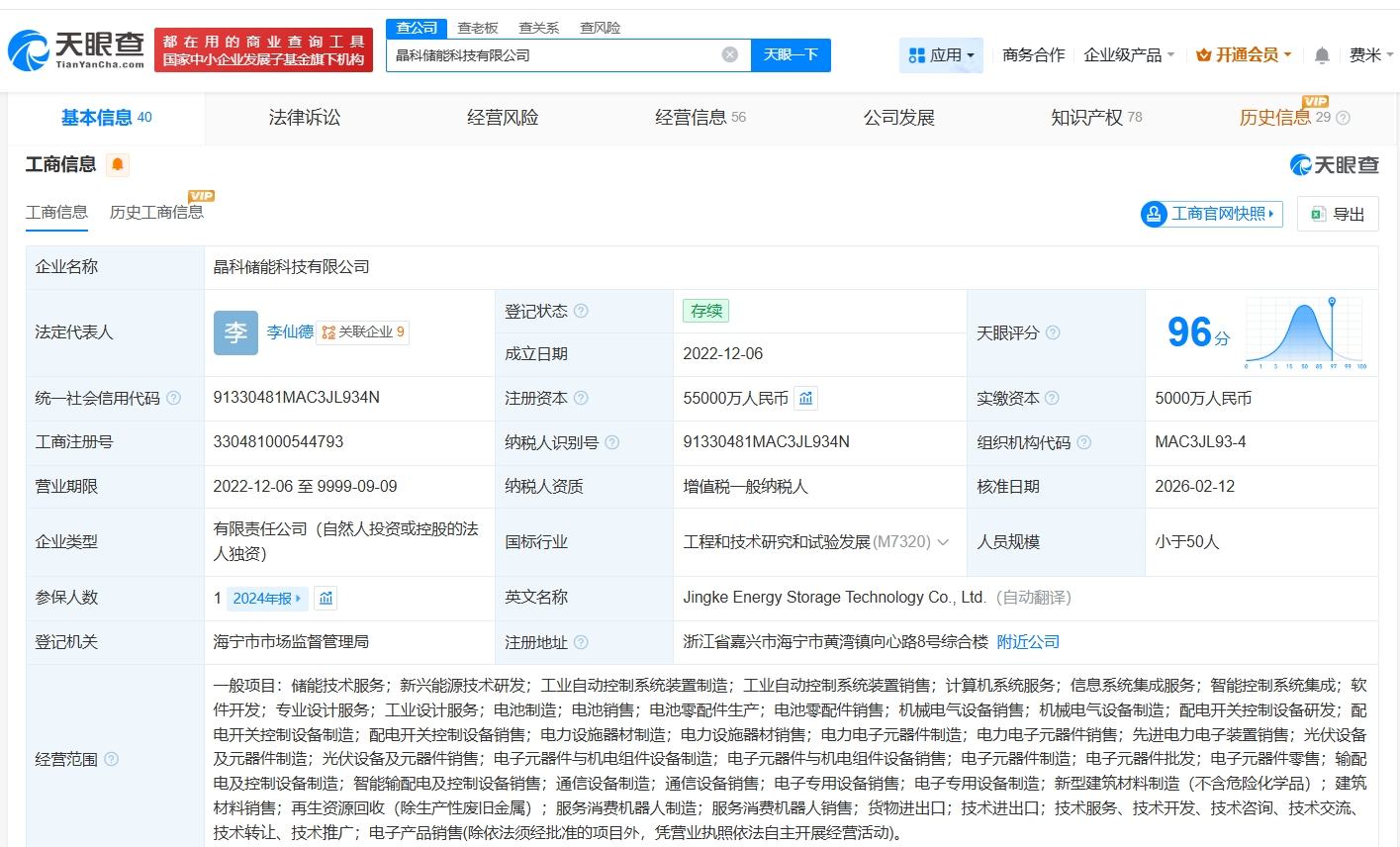The width and height of the screenshot is (1400, 847).
Task: Open the 附近公司 link
Action: coord(1030,641)
